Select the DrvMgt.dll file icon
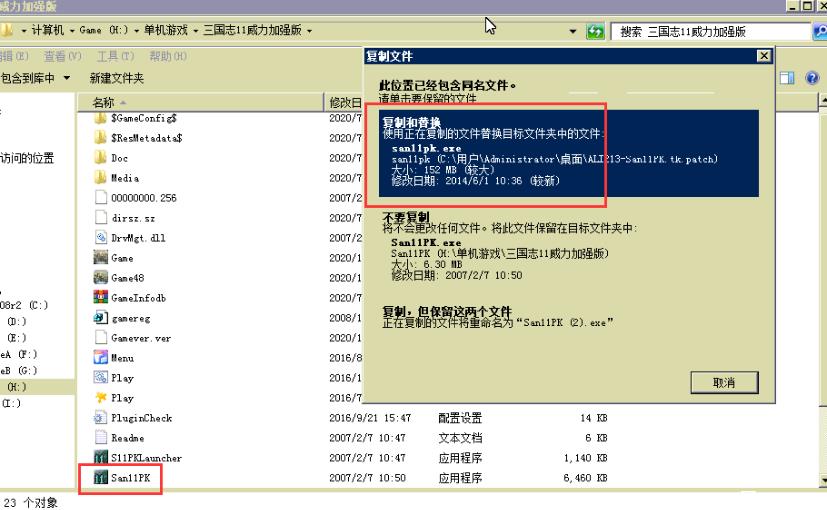This screenshot has width=827, height=510. 100,237
